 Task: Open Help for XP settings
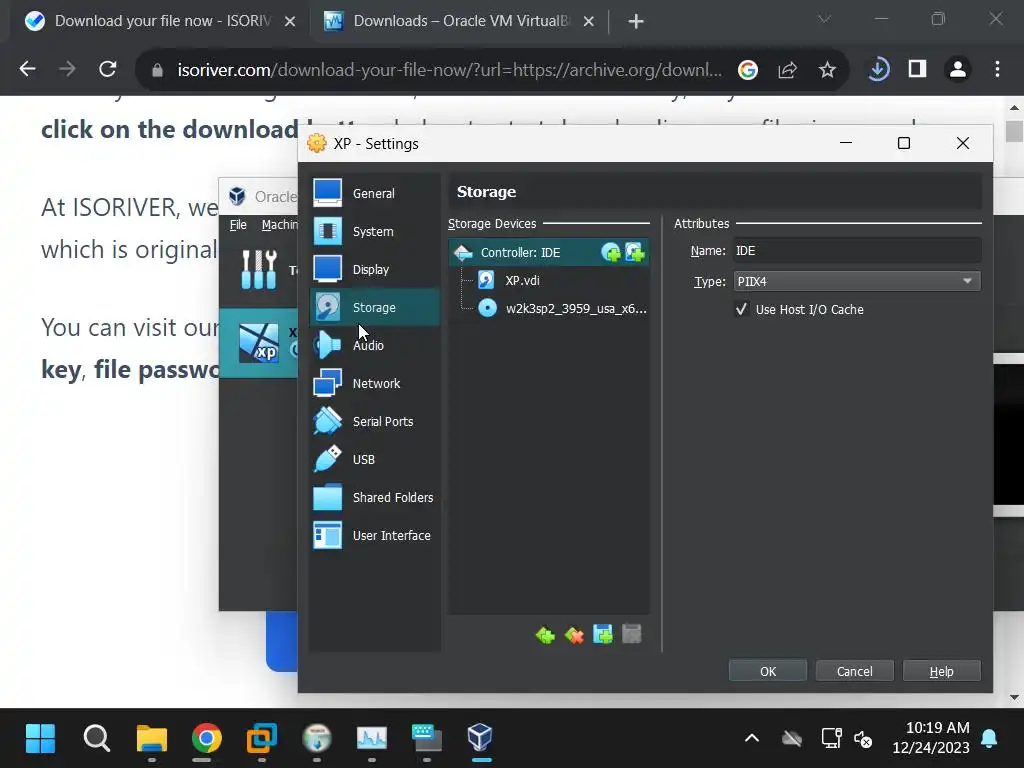(941, 671)
